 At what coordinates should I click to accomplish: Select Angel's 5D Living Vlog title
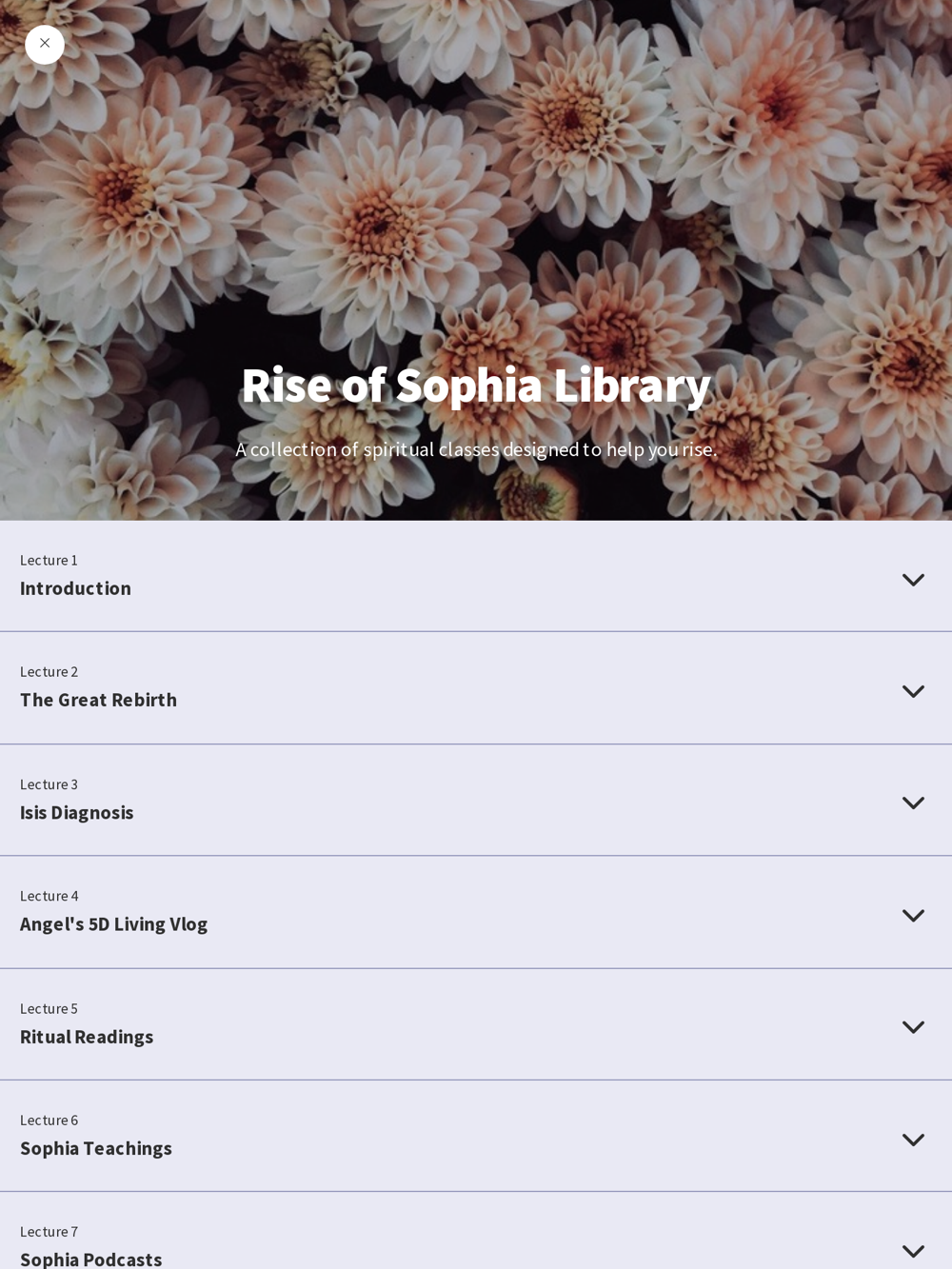[113, 923]
